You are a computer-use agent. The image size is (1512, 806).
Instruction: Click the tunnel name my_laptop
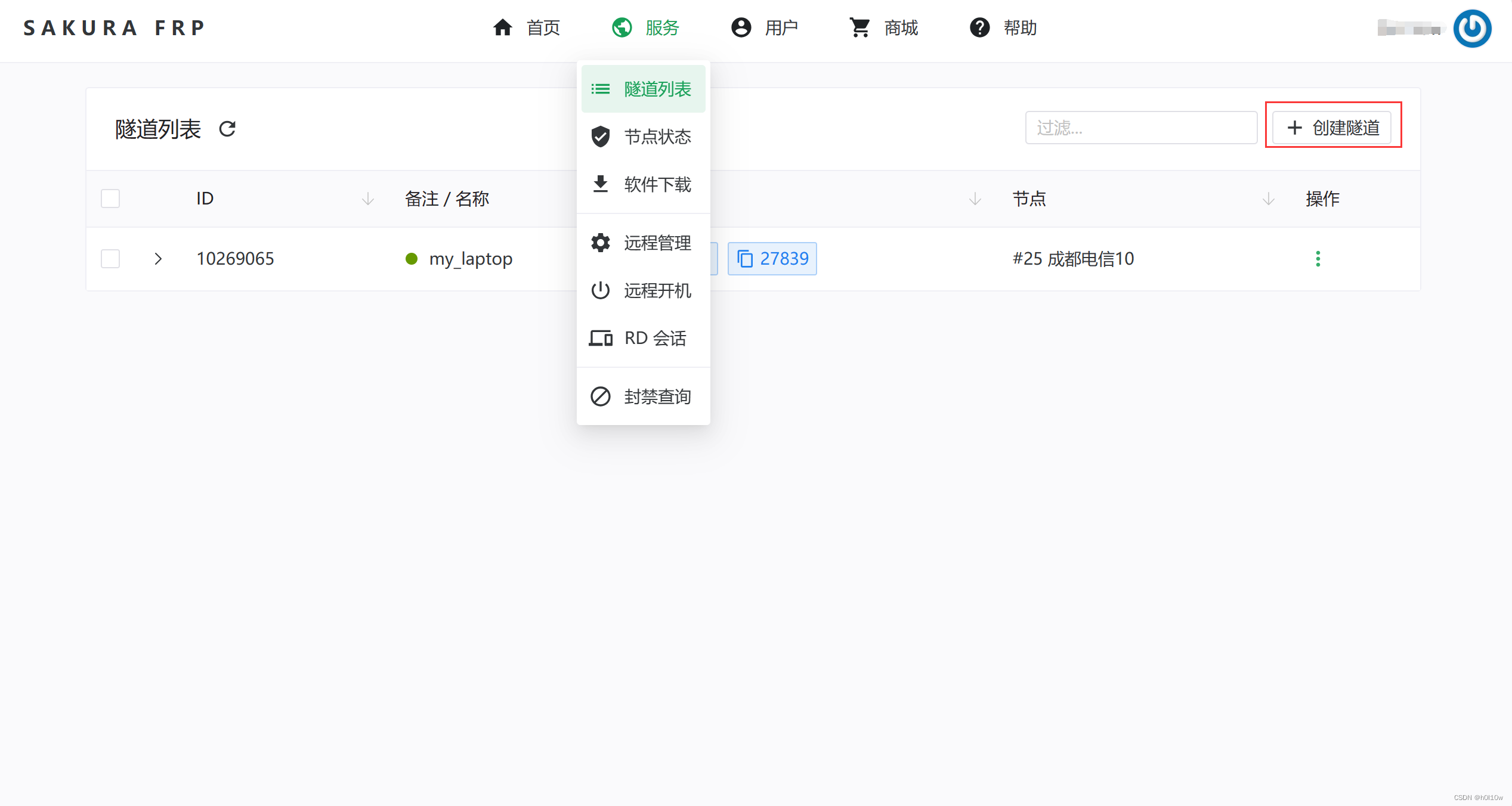[471, 259]
